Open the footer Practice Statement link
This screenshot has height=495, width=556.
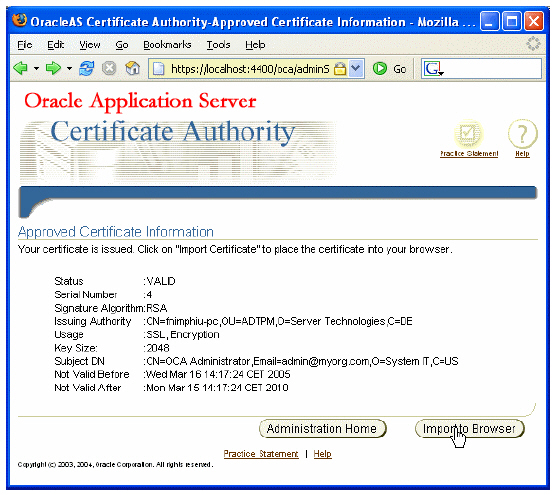coord(261,454)
